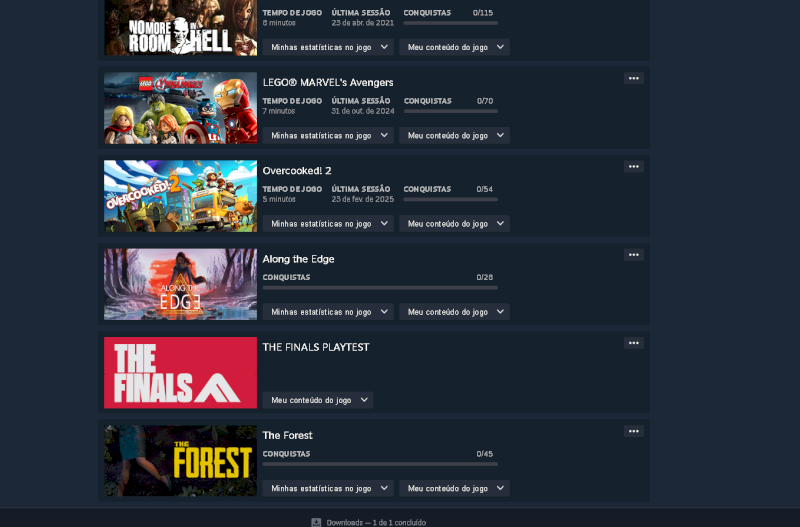Click the Downloads 1 de 1 concluído status text
The height and width of the screenshot is (527, 800).
(376, 522)
